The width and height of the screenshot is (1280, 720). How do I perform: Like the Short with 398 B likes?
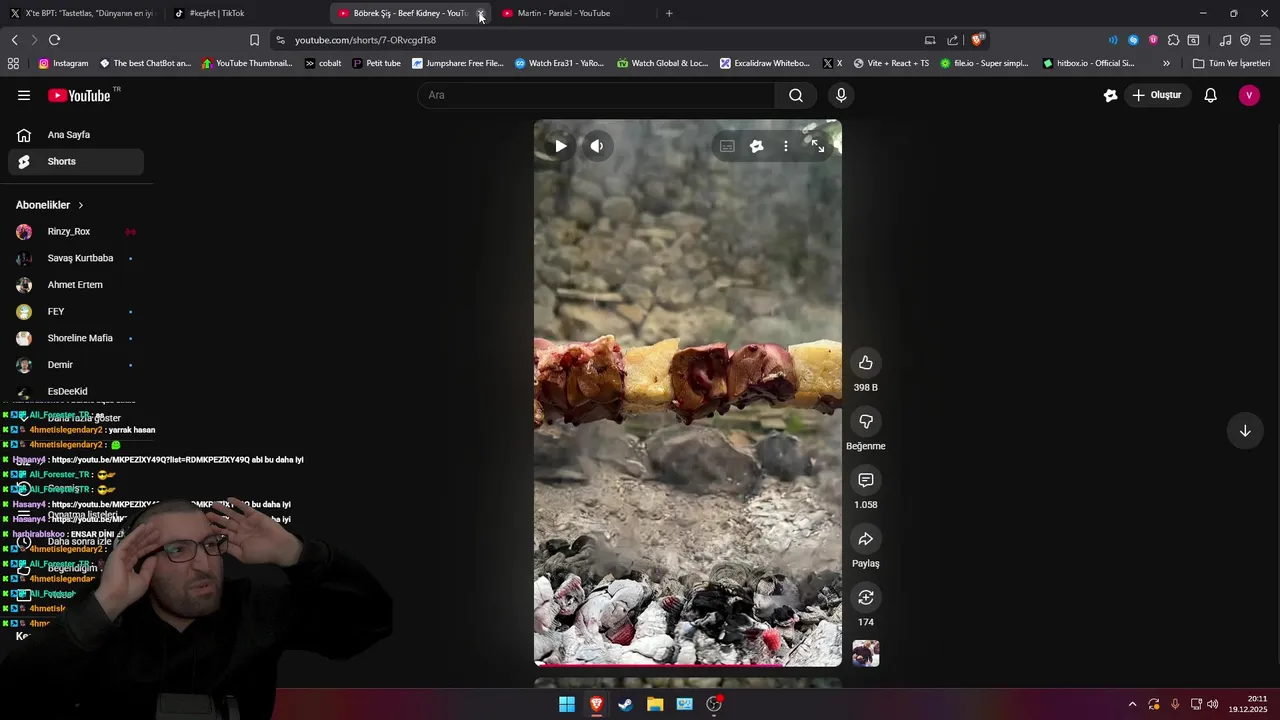coord(866,363)
